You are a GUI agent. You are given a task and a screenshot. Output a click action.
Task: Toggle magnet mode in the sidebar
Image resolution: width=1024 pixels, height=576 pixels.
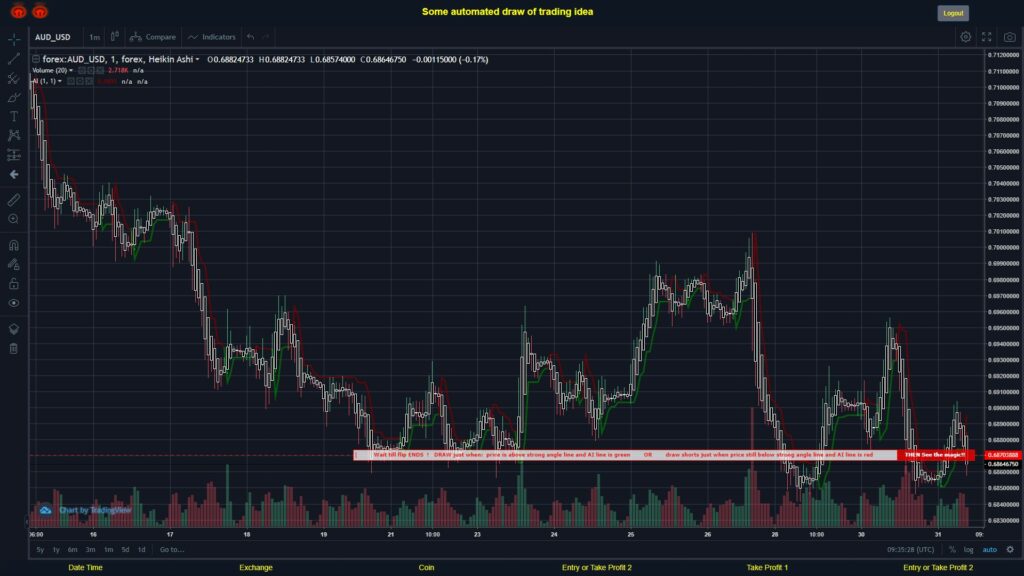pos(14,245)
